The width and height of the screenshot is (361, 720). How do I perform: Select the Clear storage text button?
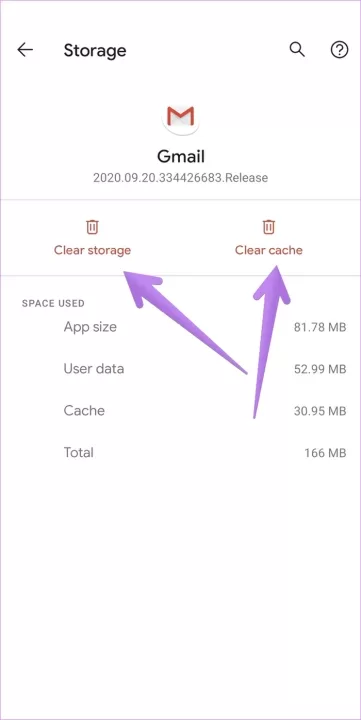point(92,250)
